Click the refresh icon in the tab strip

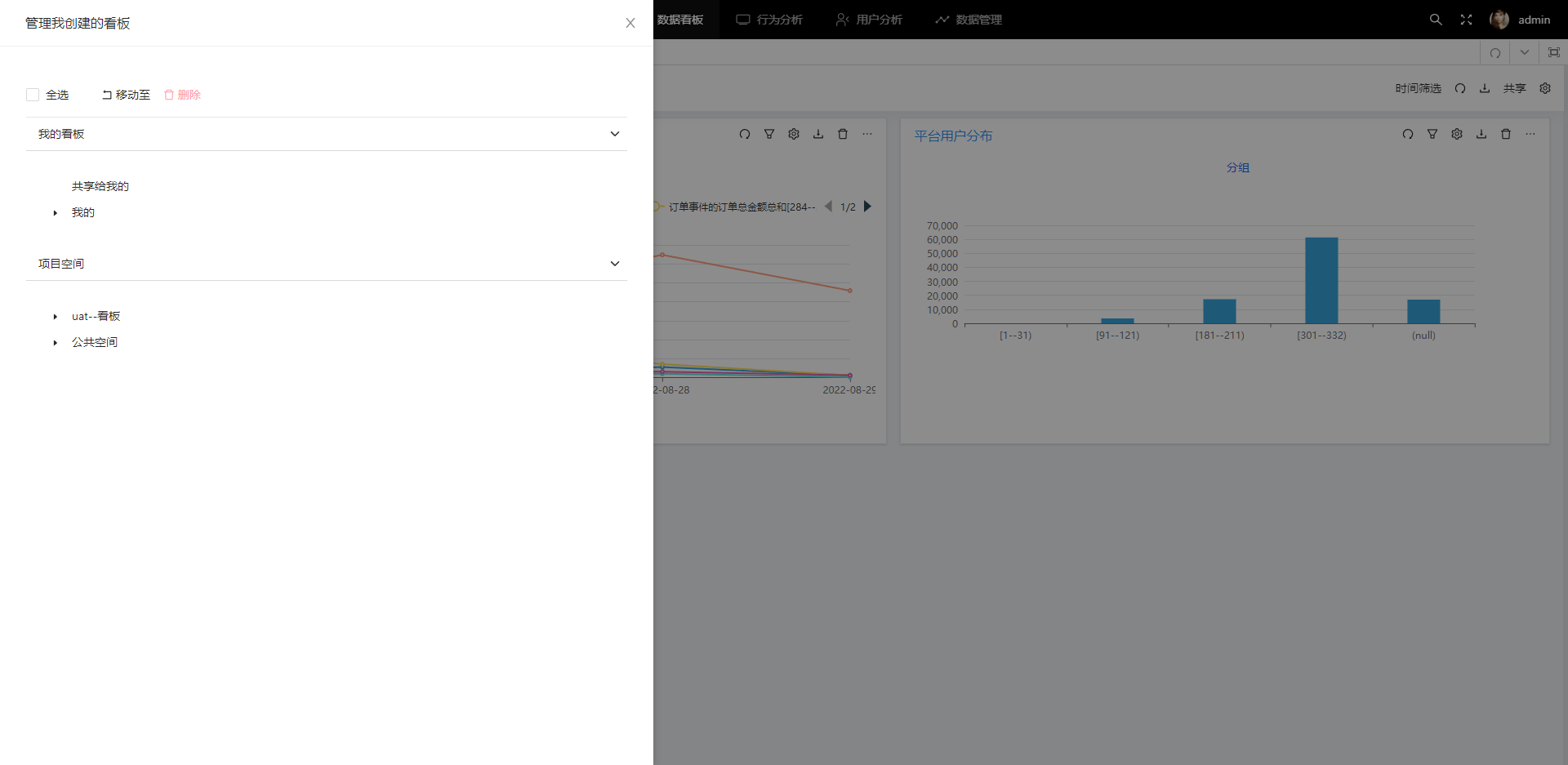1495,52
